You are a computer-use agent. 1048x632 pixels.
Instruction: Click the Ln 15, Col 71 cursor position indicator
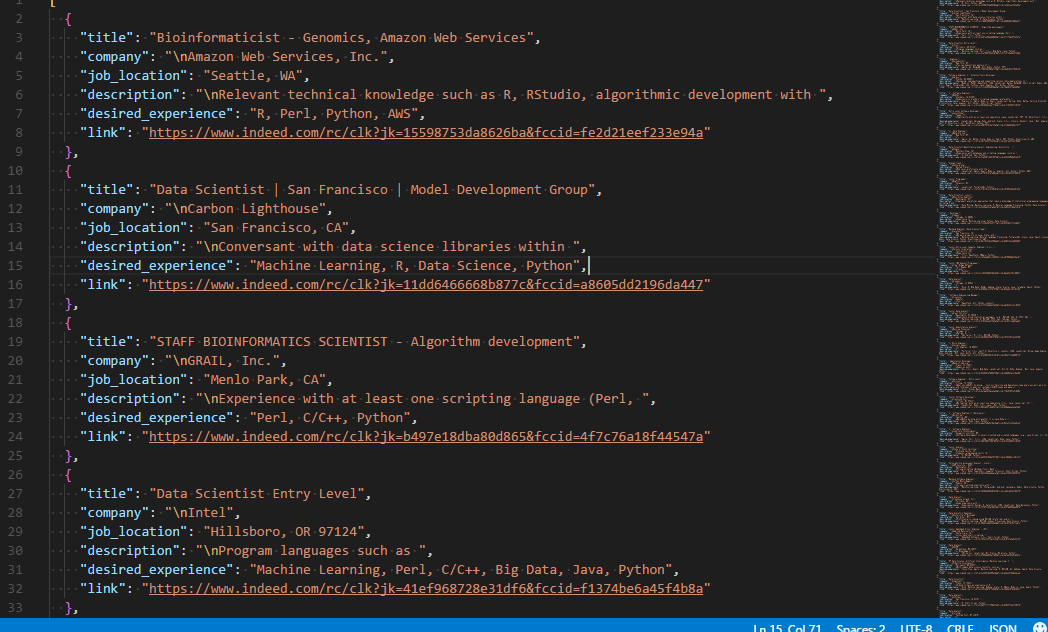[x=788, y=628]
